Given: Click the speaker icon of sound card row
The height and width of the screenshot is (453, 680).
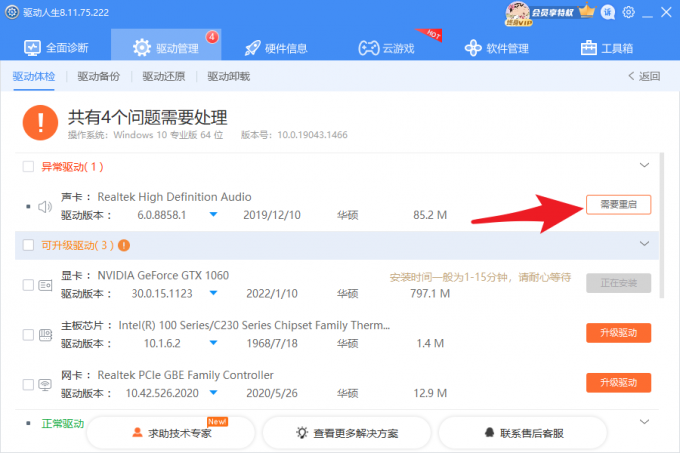Looking at the screenshot, I should coord(45,207).
